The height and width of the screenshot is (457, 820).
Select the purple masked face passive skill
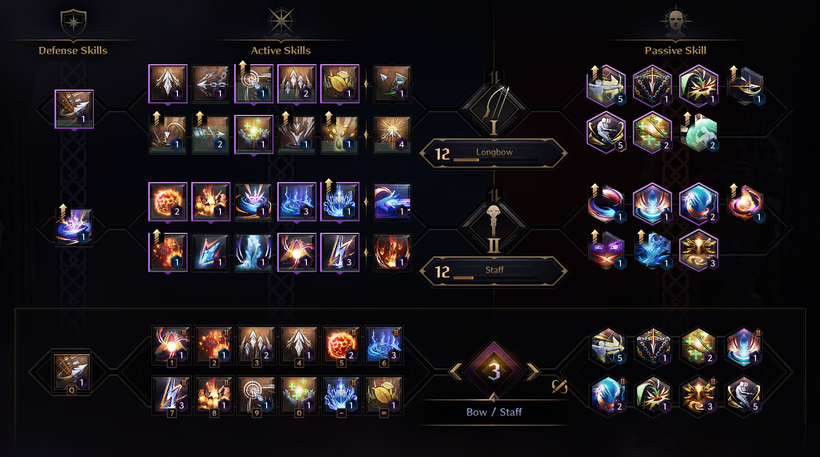[606, 250]
